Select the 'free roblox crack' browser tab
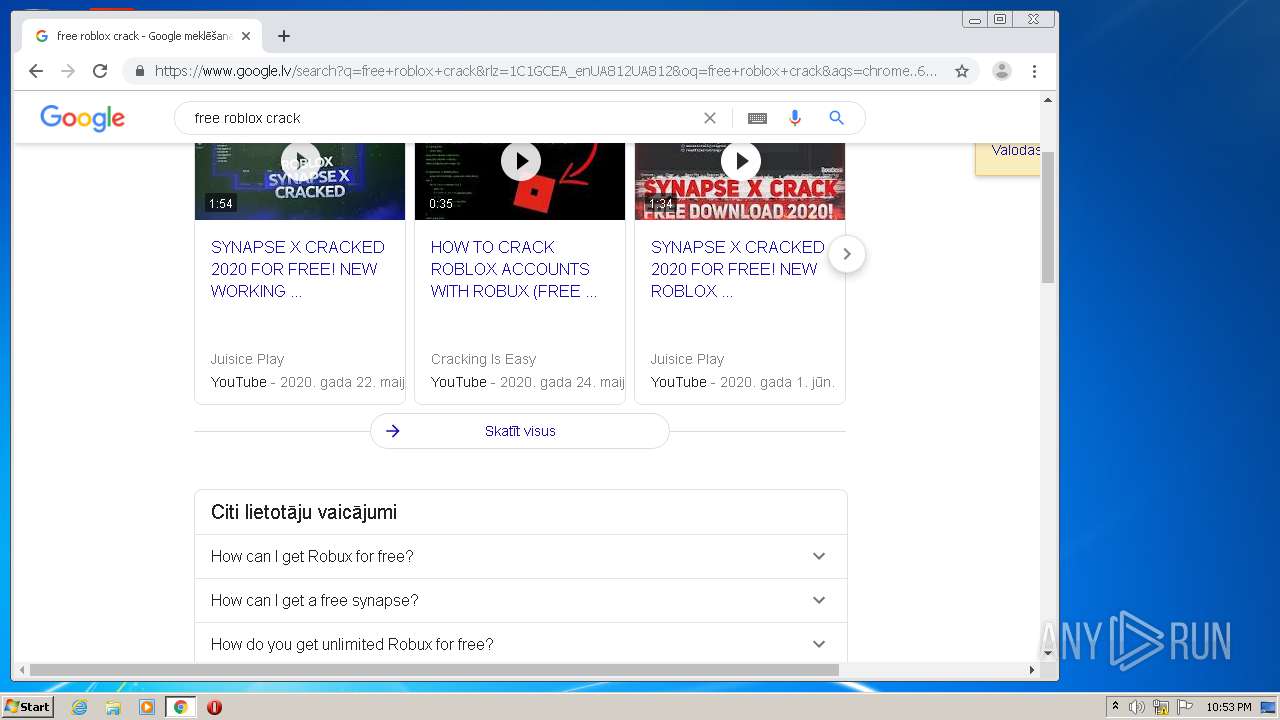The width and height of the screenshot is (1280, 720). coord(143,36)
